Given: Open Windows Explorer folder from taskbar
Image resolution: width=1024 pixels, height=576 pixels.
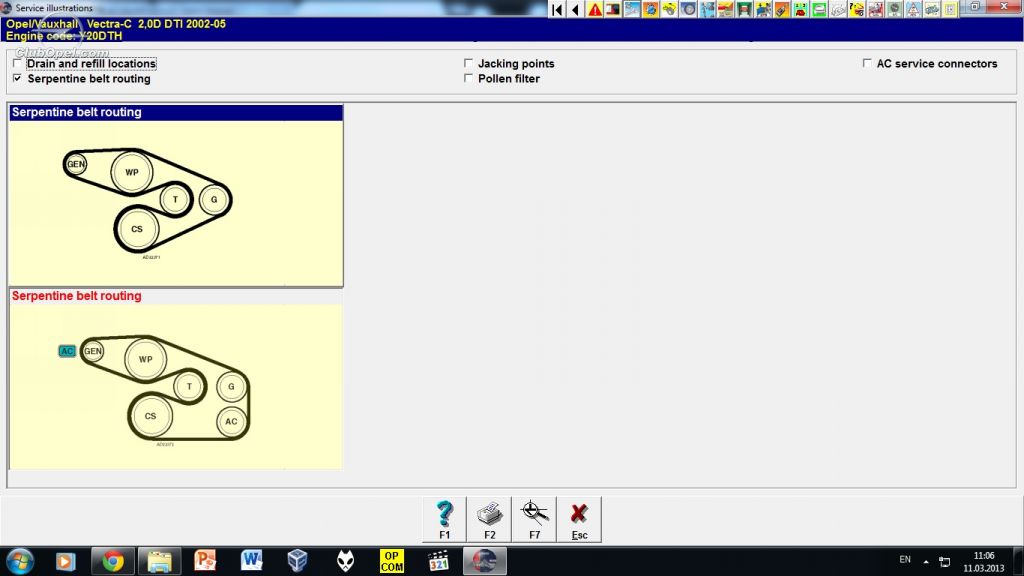Looking at the screenshot, I should pos(159,561).
